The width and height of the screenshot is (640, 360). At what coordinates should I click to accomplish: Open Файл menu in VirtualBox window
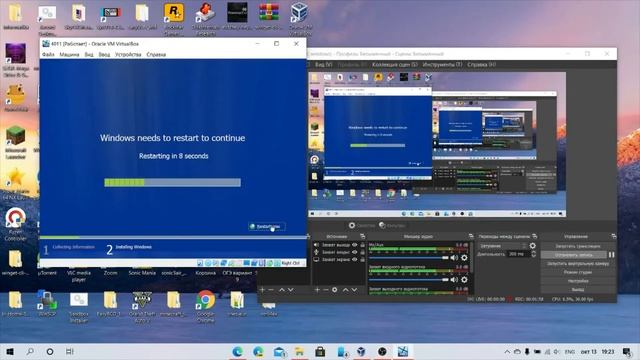(x=48, y=54)
